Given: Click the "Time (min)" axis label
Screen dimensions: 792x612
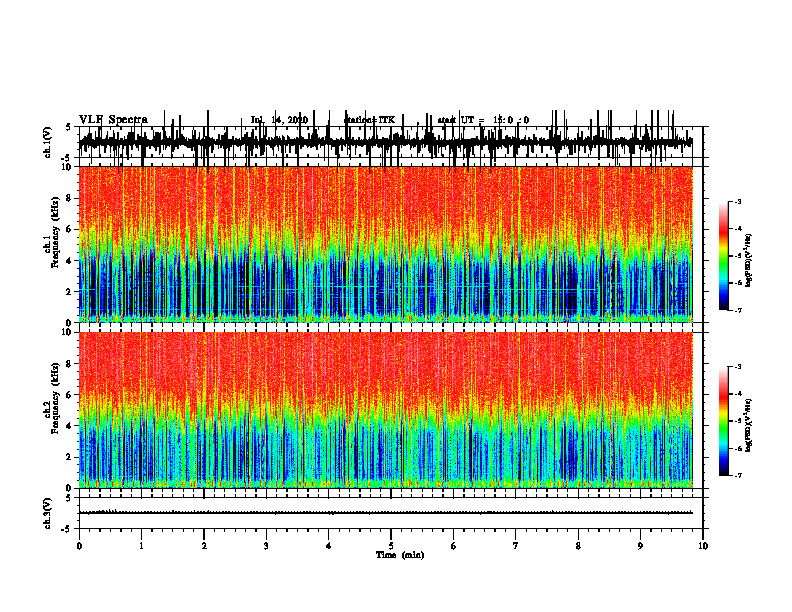Looking at the screenshot, I should tap(400, 555).
